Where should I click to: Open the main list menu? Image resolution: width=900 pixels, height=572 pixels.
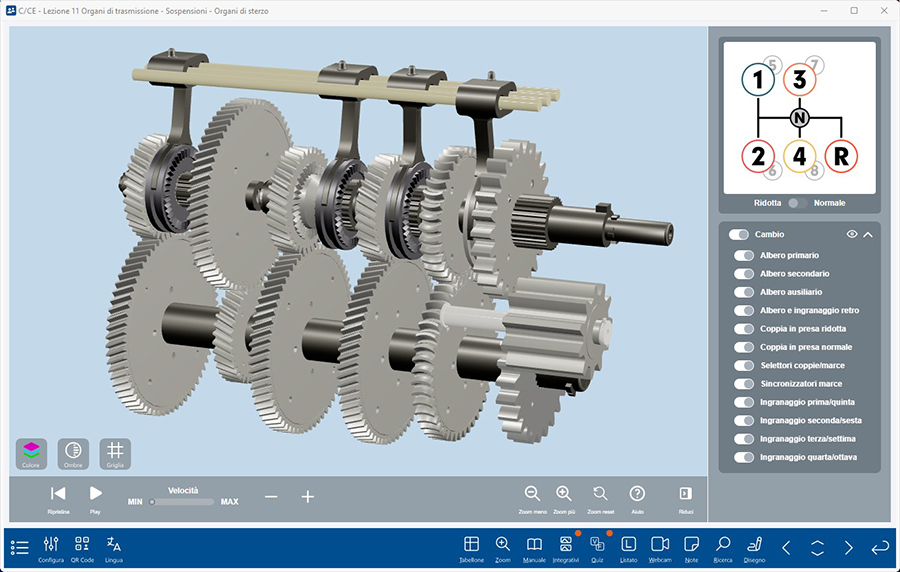[20, 547]
